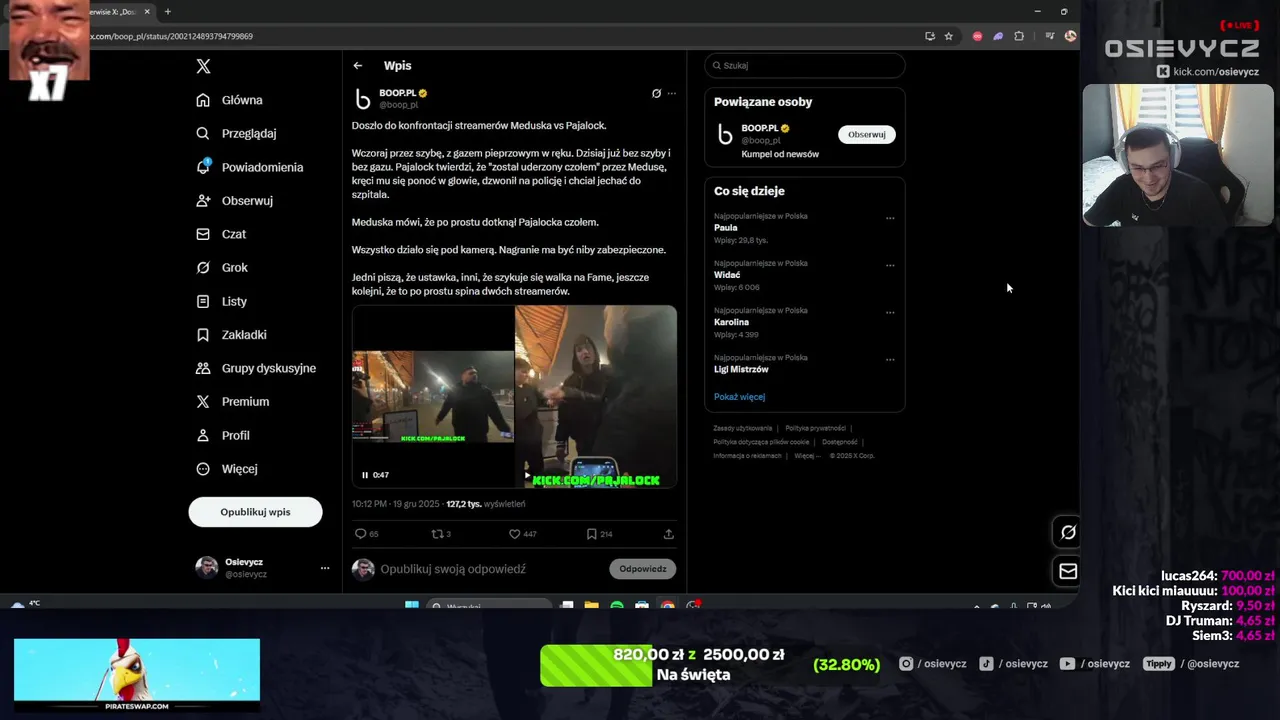Click the Chrome icon in the taskbar
Screen dimensions: 1280x720
tap(668, 606)
